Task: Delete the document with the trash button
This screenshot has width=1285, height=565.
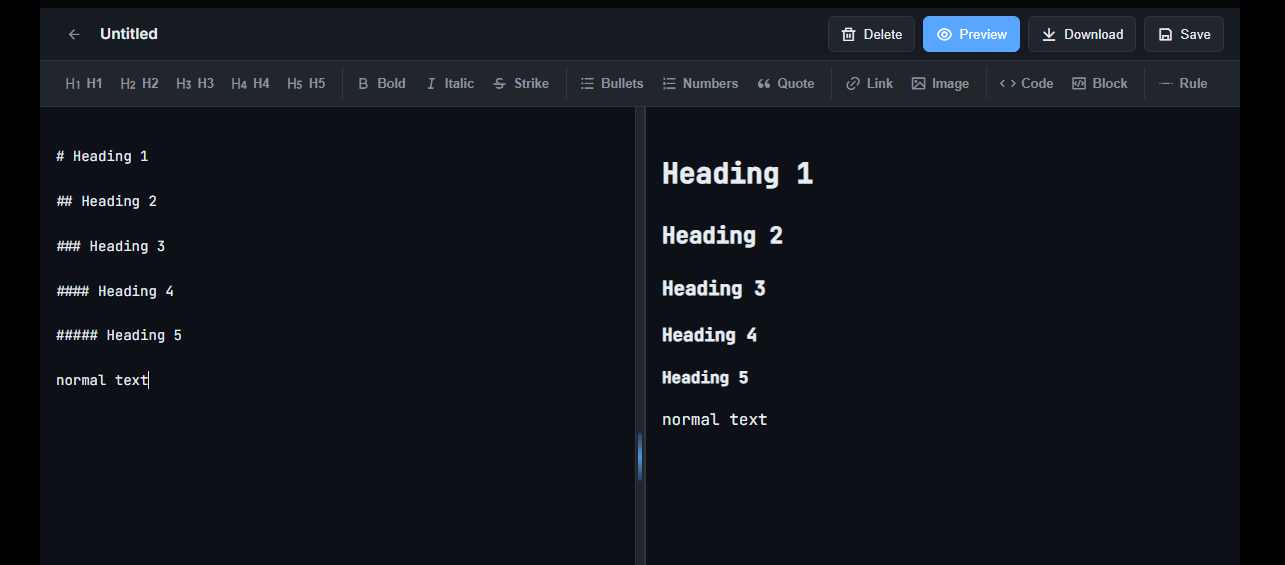Action: coord(871,34)
